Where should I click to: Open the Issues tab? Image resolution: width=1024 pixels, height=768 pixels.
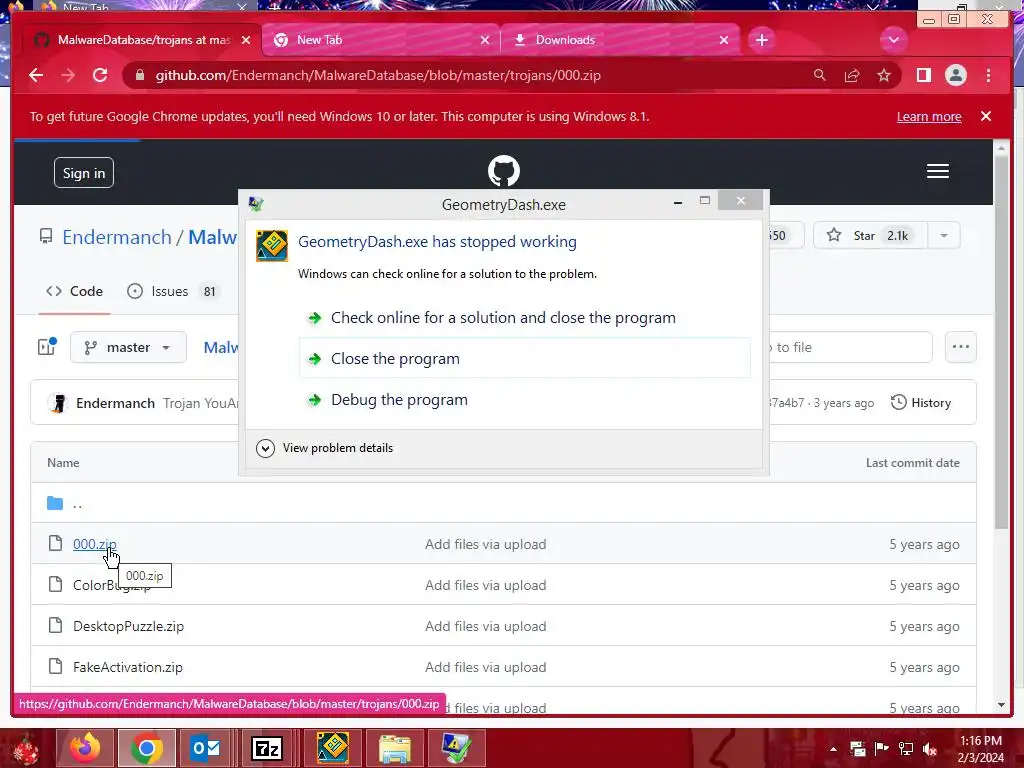point(172,291)
